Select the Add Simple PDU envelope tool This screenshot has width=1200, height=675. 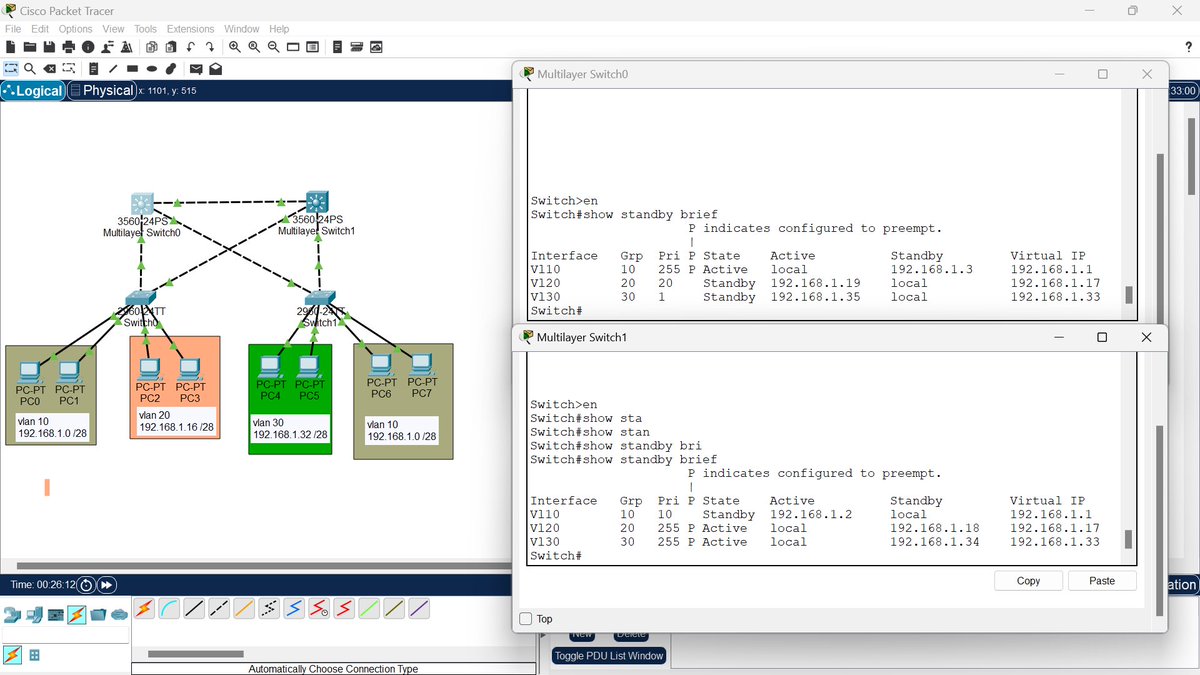click(x=196, y=68)
